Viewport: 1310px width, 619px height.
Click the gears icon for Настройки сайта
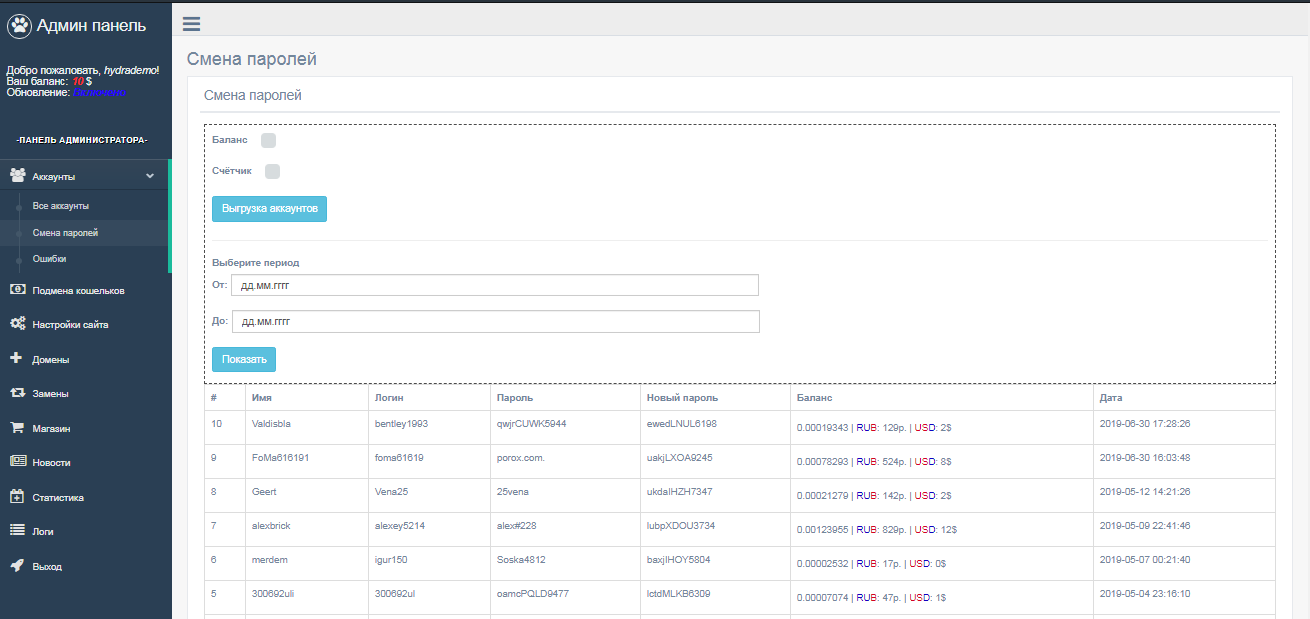coord(17,324)
